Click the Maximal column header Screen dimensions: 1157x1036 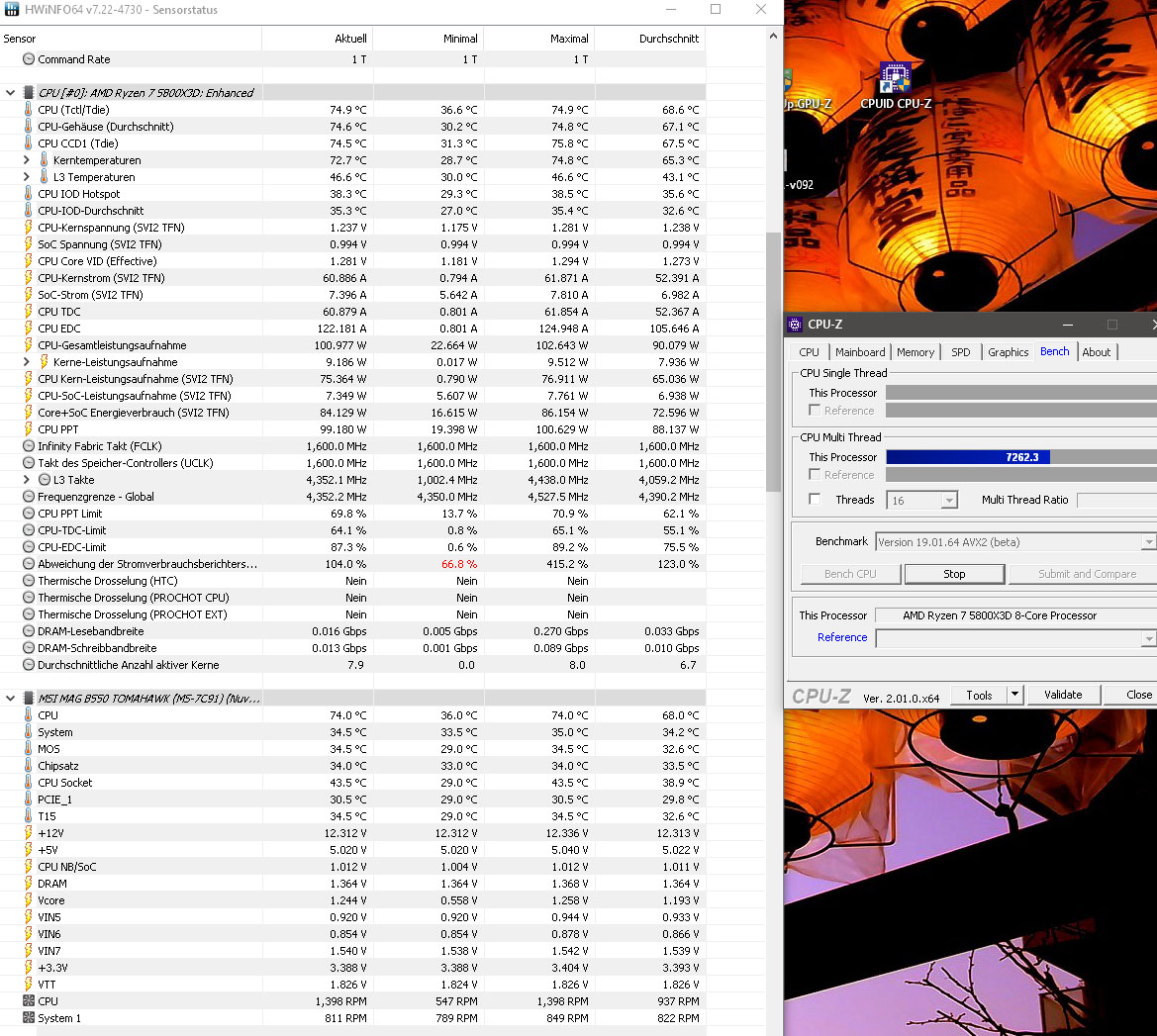point(539,39)
